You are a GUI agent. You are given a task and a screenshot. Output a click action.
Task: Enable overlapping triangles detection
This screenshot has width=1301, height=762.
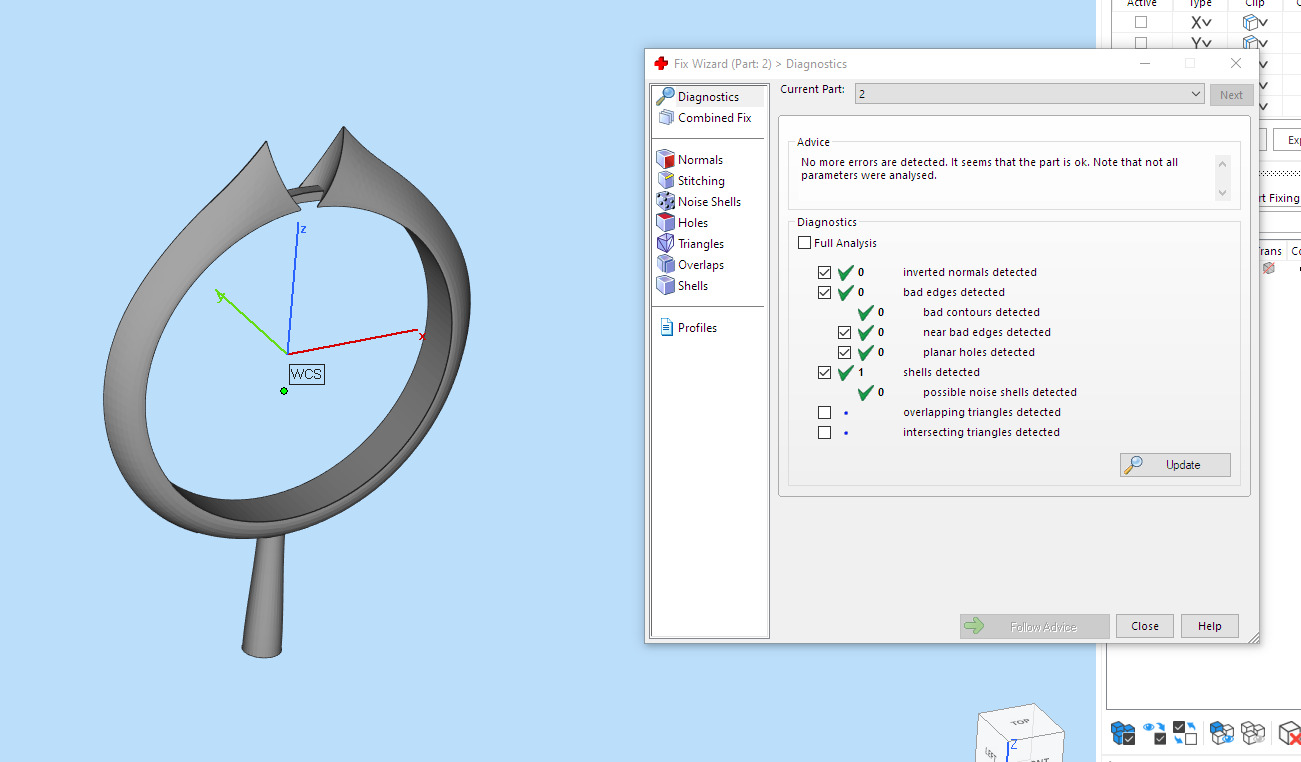click(824, 412)
